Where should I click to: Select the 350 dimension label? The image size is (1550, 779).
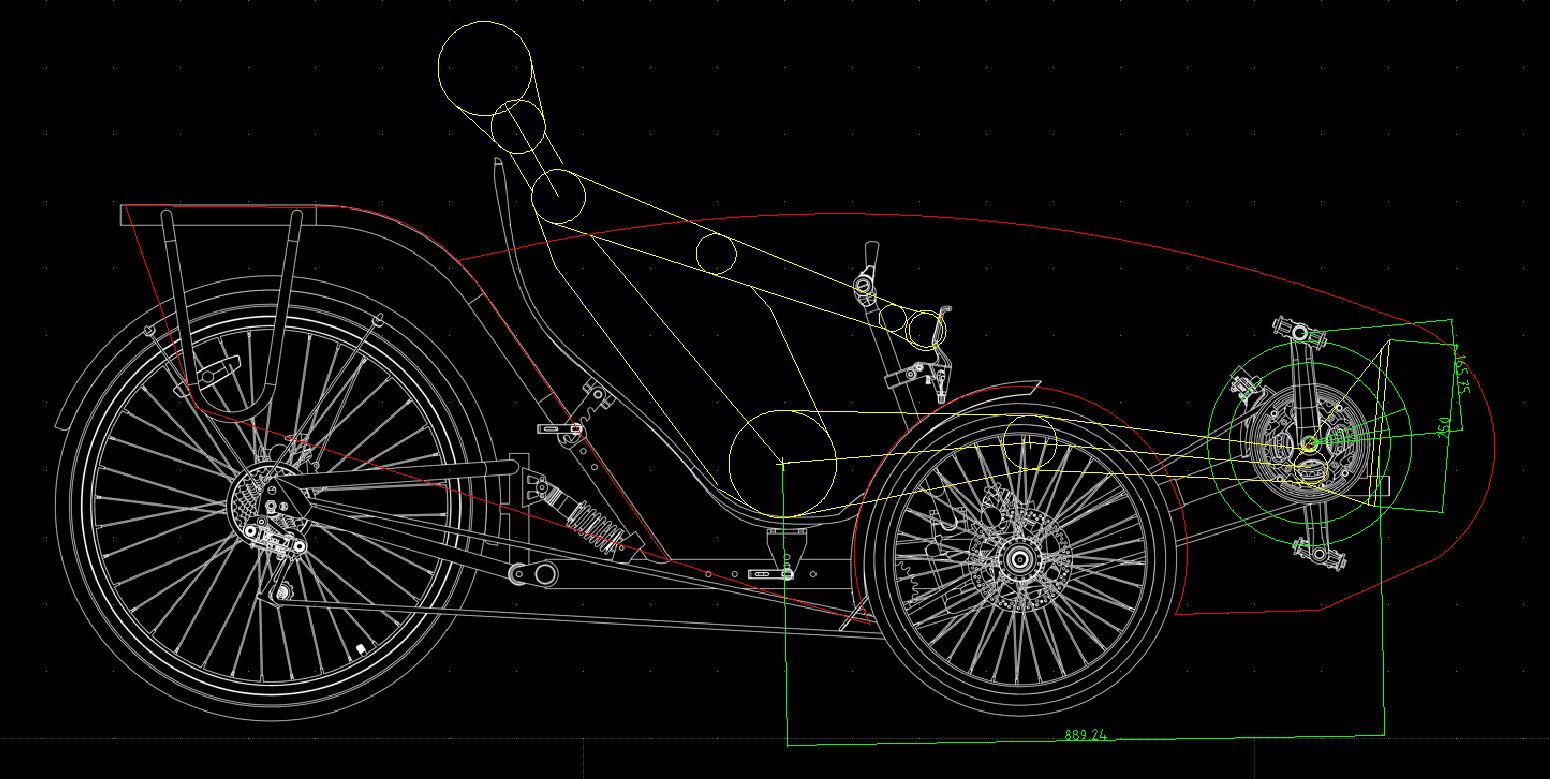coord(1444,428)
